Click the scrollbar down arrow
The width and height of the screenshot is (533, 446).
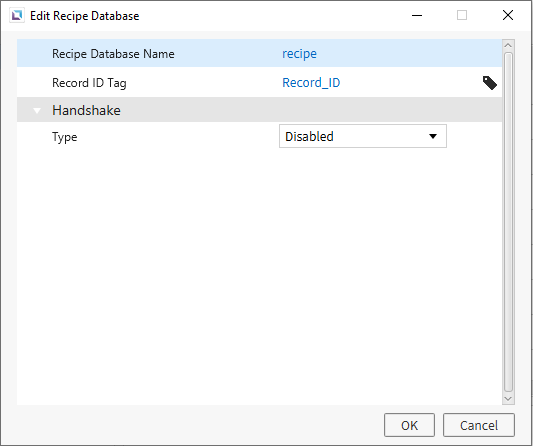508,398
